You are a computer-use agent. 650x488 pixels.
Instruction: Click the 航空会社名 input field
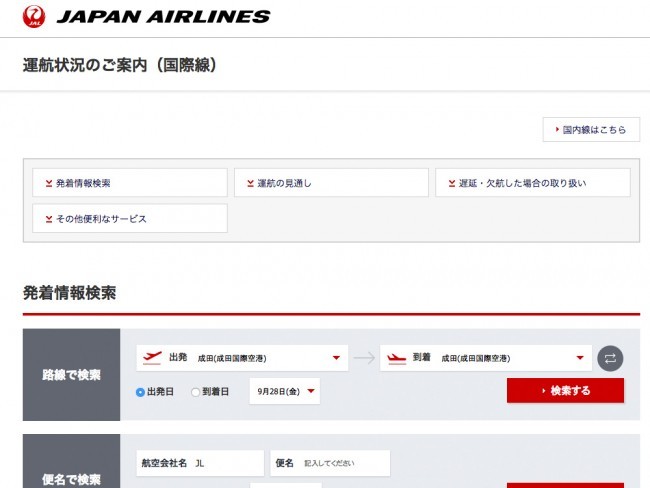point(200,463)
